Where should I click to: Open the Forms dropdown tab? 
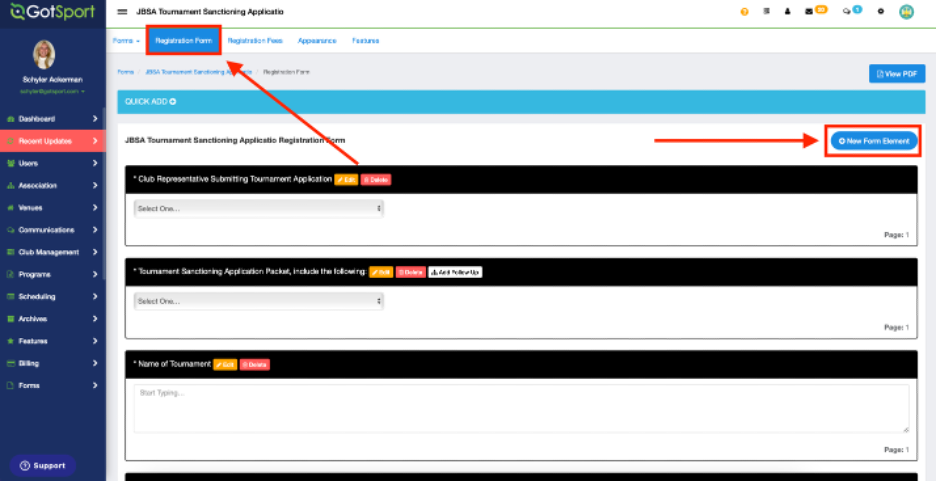126,41
